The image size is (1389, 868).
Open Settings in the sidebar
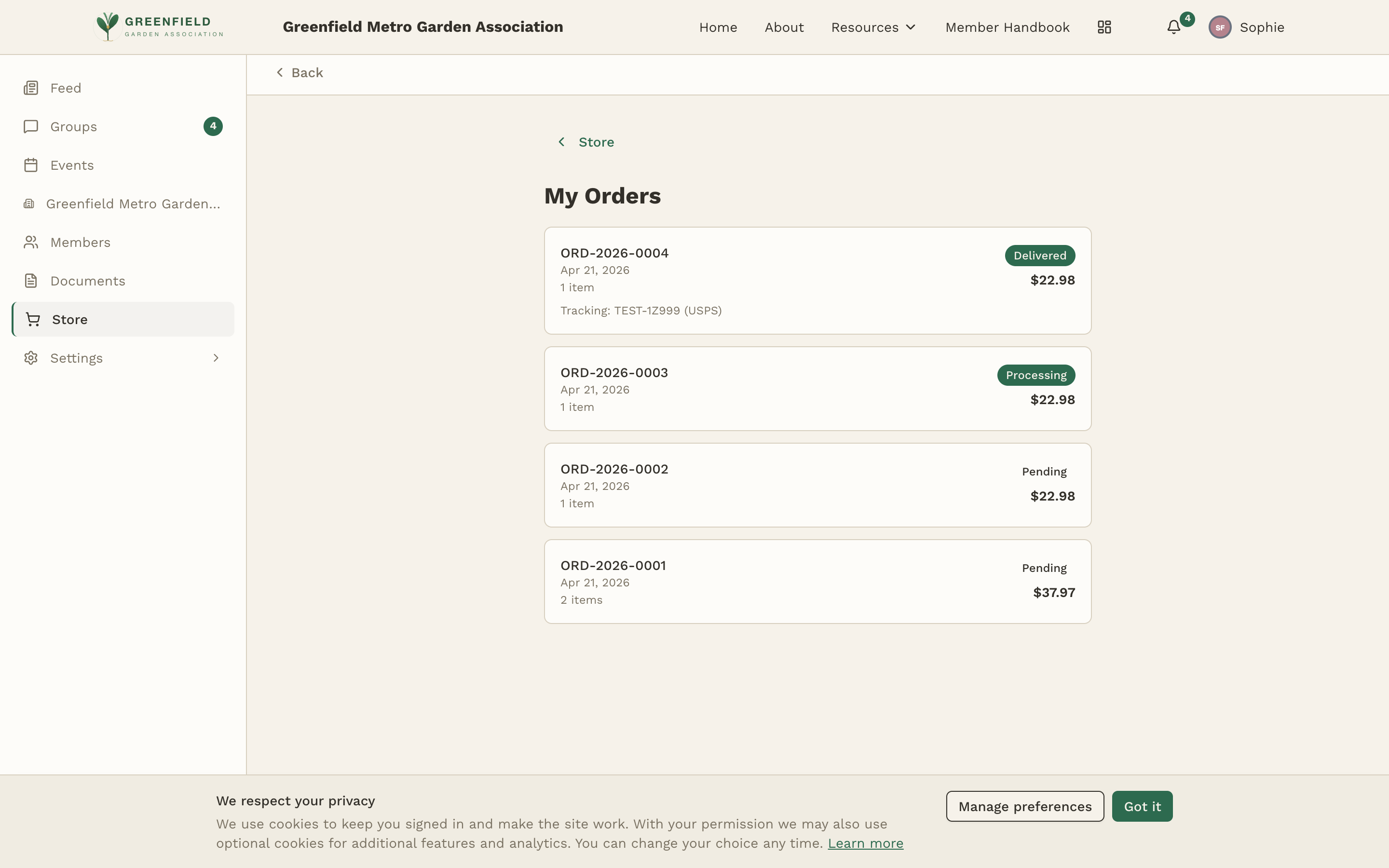coord(123,358)
